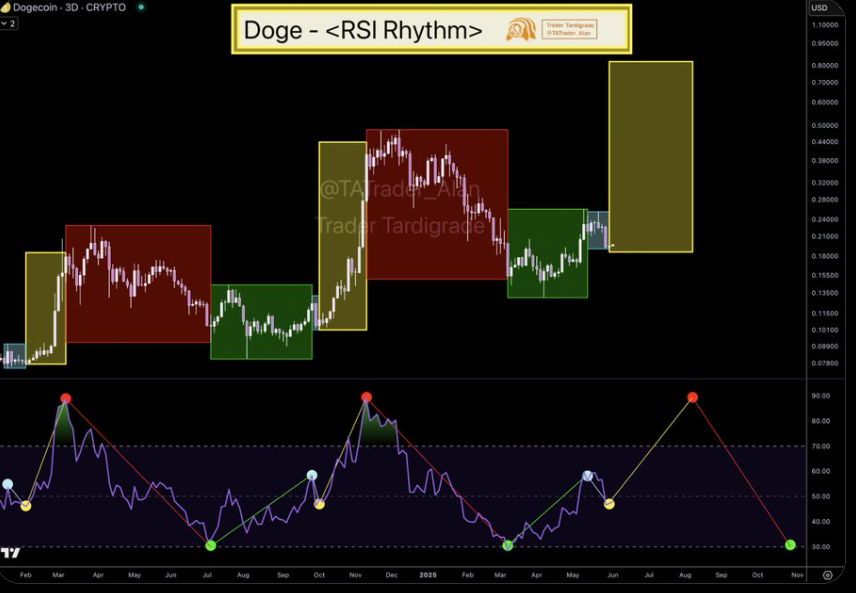Click the projected green RSI dot near Nov
The height and width of the screenshot is (593, 856).
[x=790, y=544]
